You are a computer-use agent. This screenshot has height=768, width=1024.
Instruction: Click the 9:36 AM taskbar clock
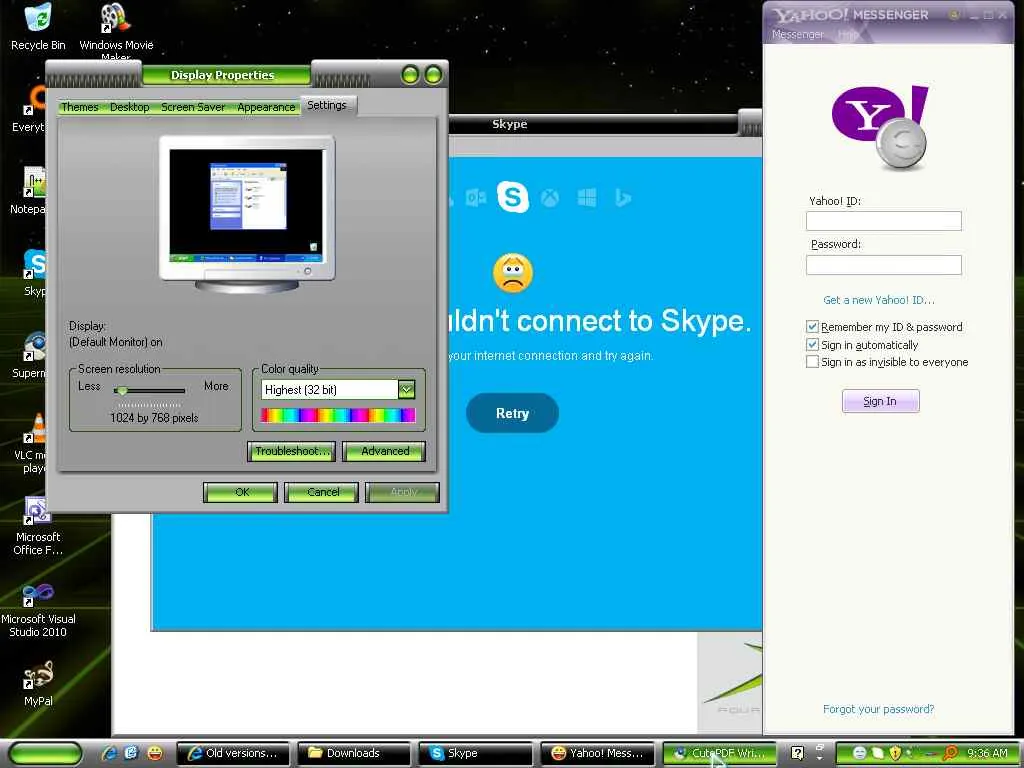pos(987,754)
